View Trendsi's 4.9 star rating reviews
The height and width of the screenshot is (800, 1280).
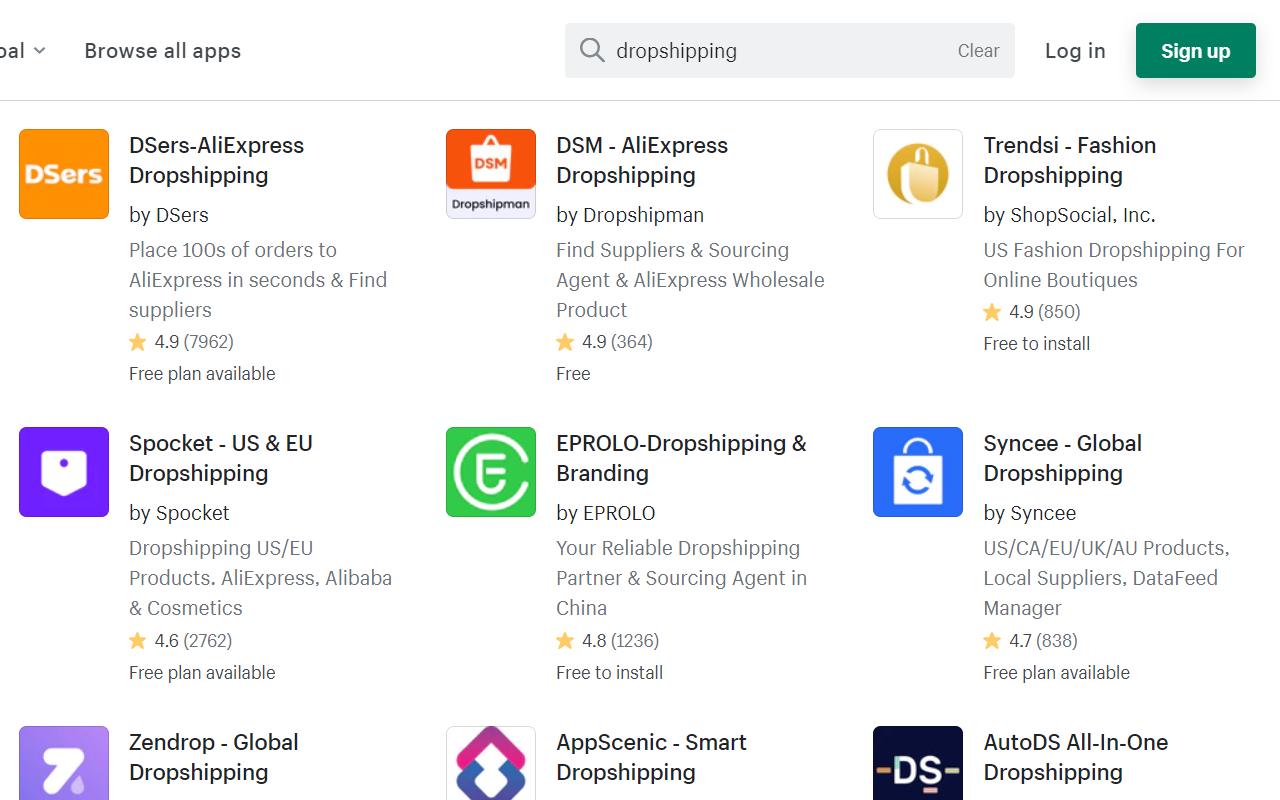click(x=1031, y=311)
